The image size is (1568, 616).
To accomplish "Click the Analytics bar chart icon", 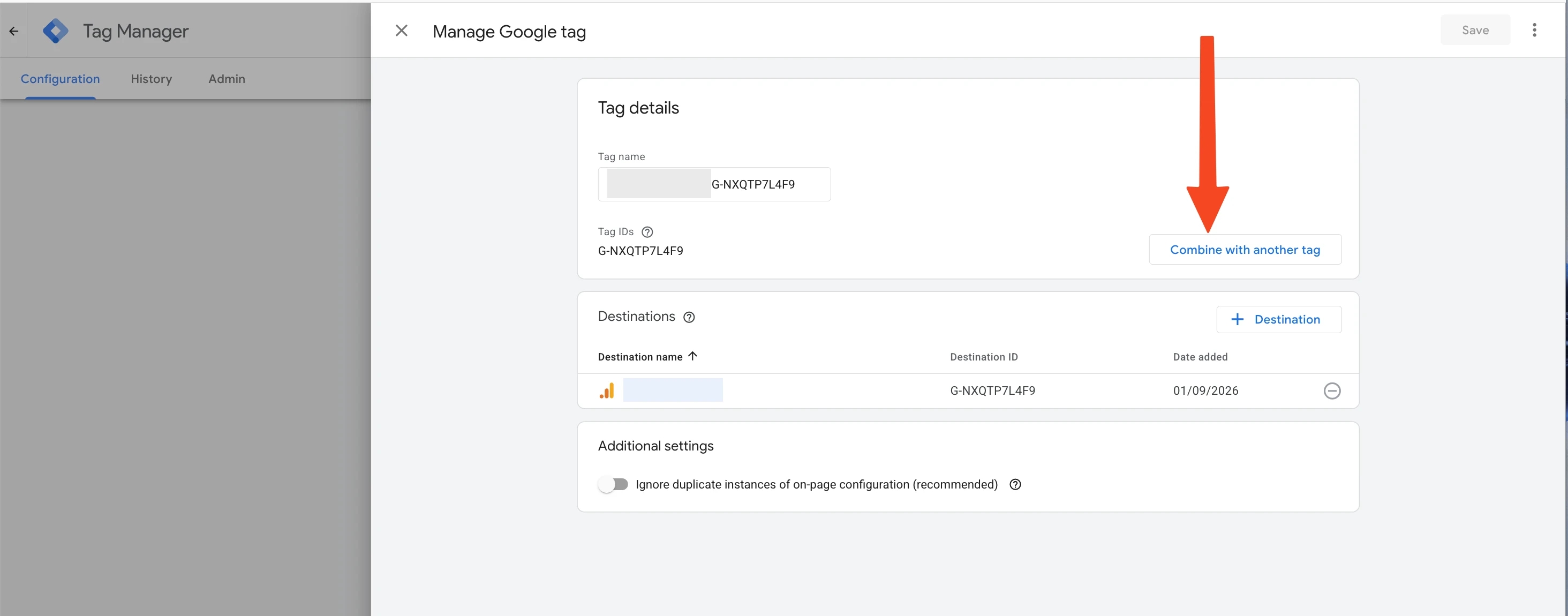I will [607, 390].
